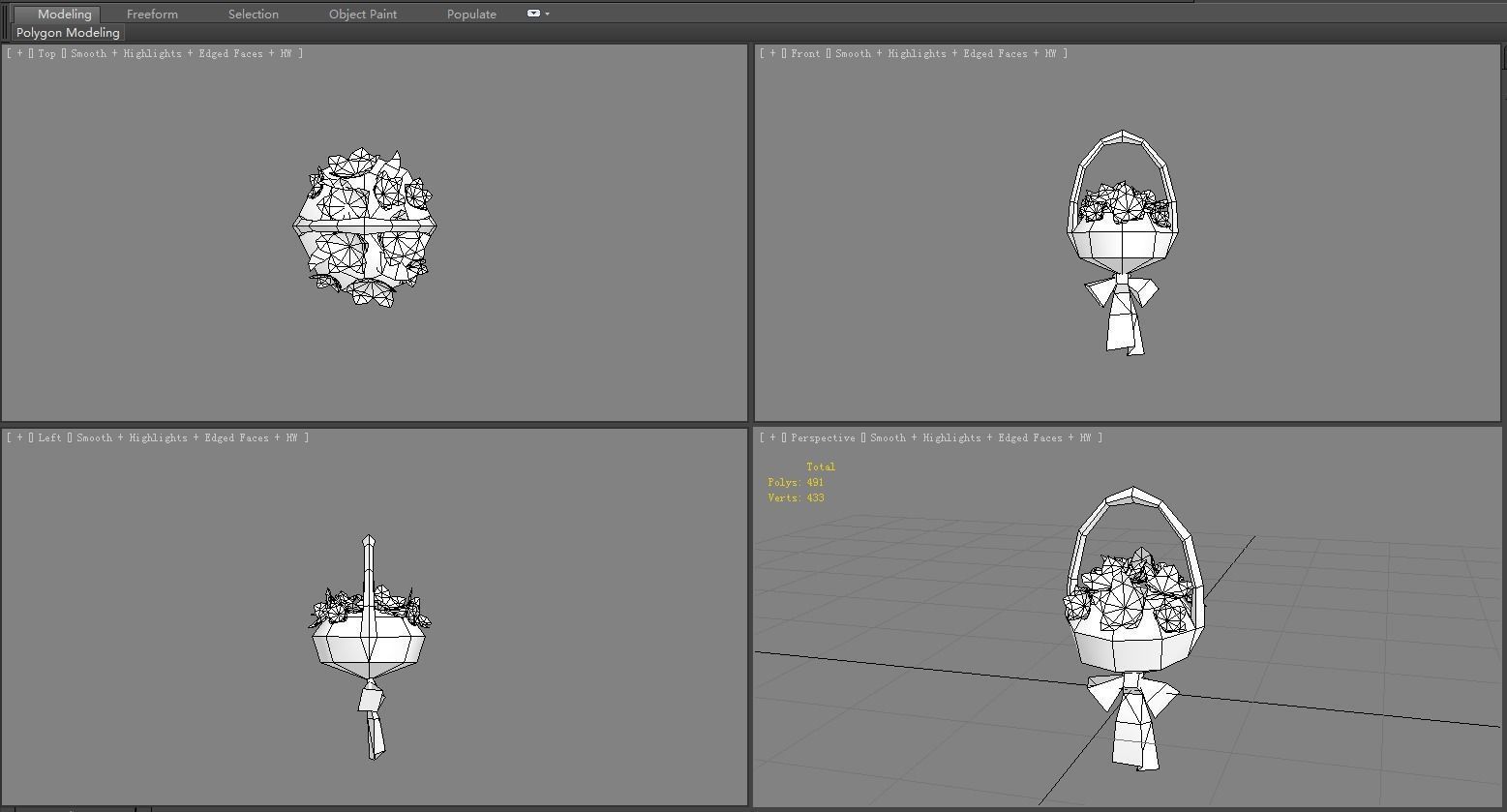The width and height of the screenshot is (1507, 812).
Task: Click the Perspective viewport view label
Action: (x=823, y=437)
